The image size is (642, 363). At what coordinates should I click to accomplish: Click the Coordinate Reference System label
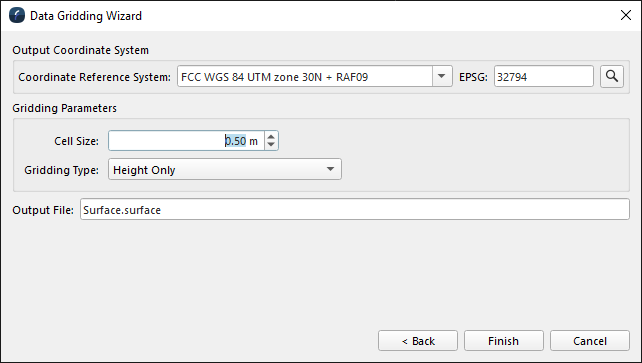tap(95, 77)
